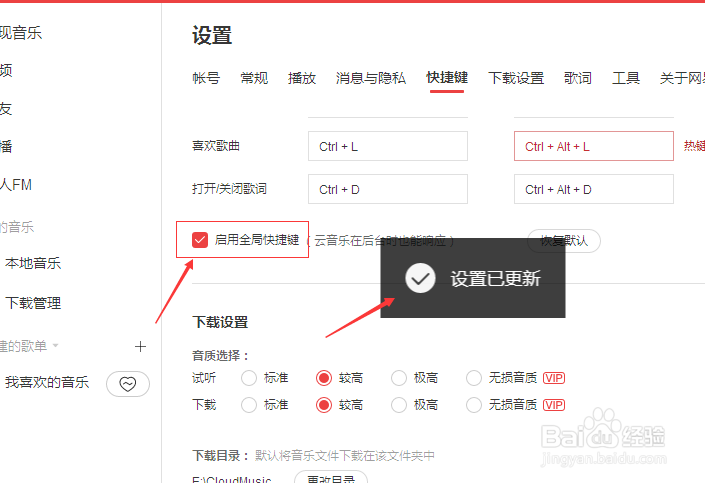
Task: Open the 快捷键 tab
Action: pos(447,78)
